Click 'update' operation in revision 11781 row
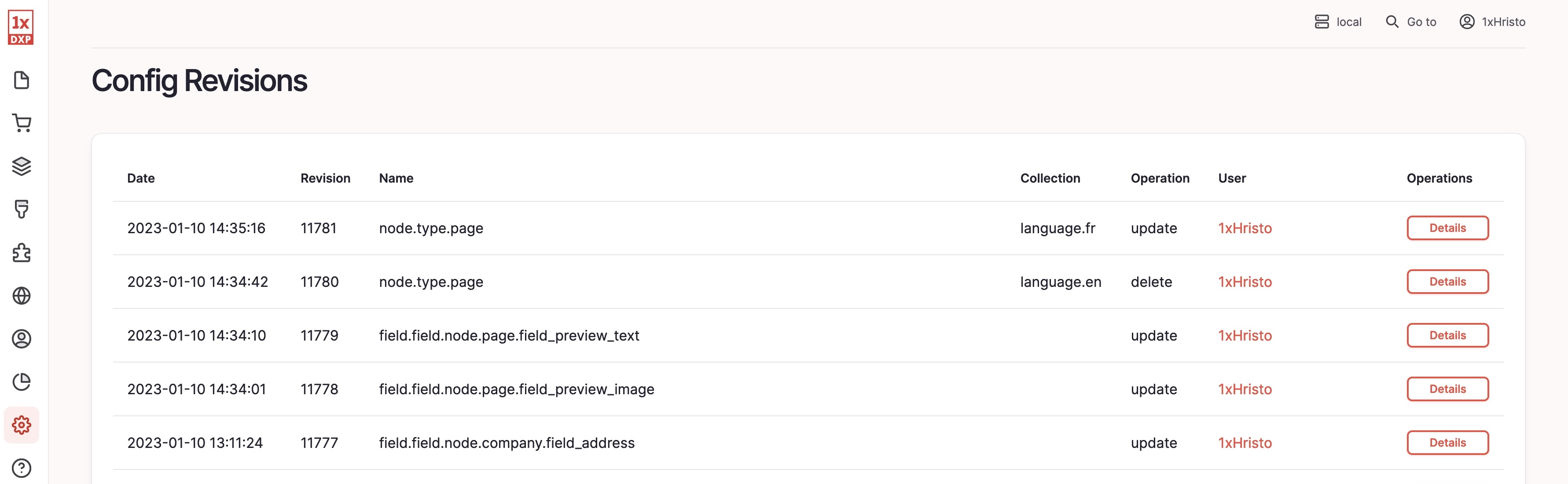The image size is (1568, 484). (1153, 228)
